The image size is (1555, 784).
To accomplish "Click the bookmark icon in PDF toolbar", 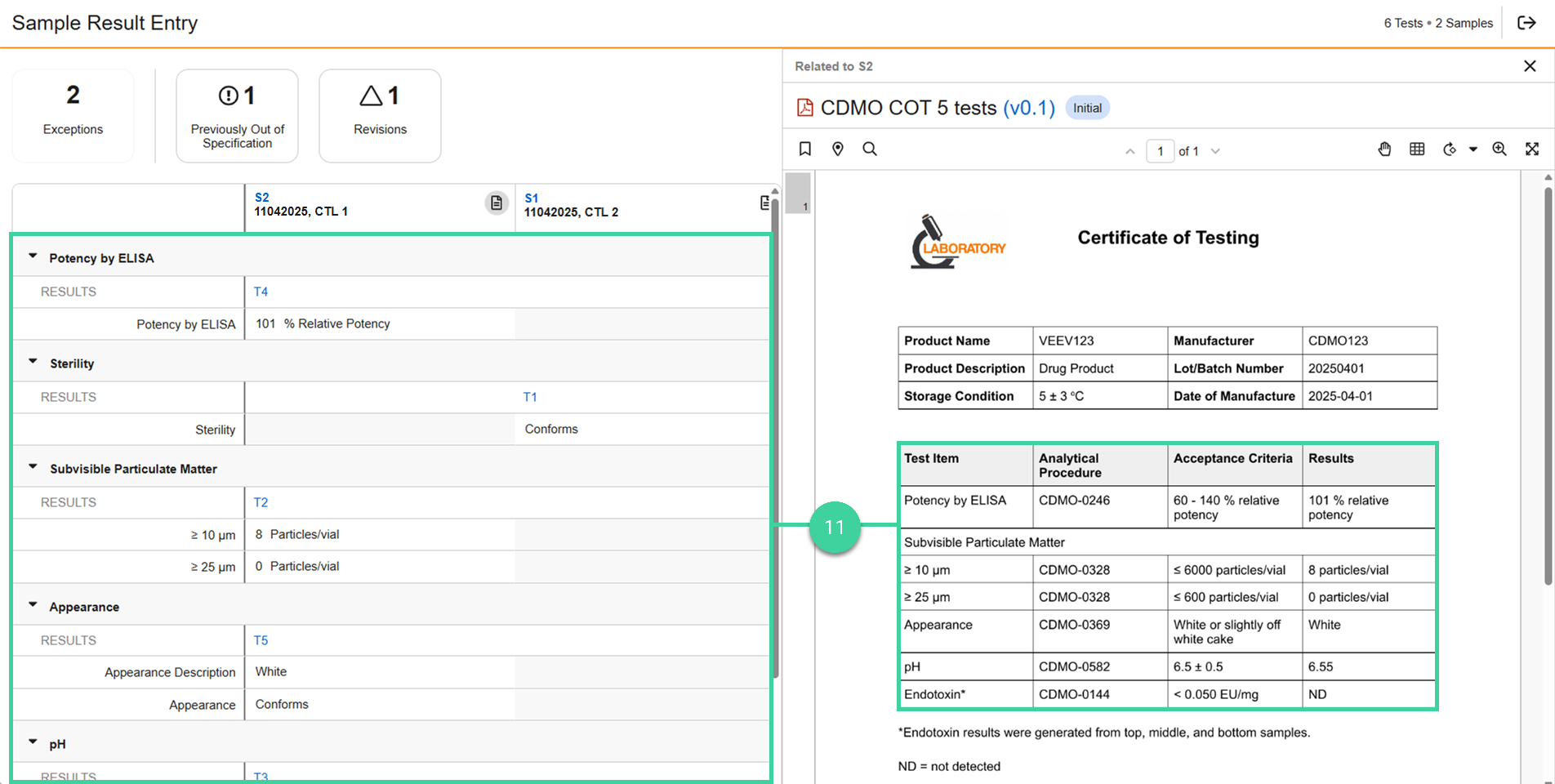I will (804, 149).
